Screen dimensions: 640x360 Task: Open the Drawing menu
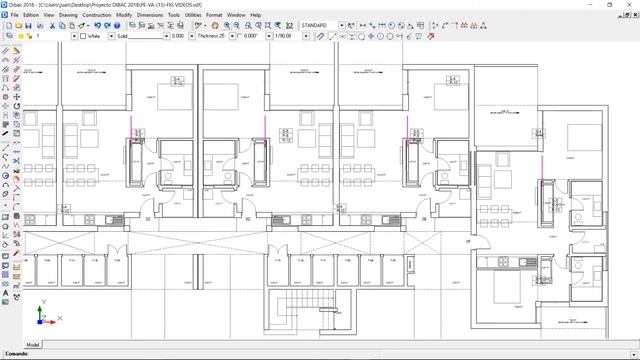pyautogui.click(x=68, y=15)
